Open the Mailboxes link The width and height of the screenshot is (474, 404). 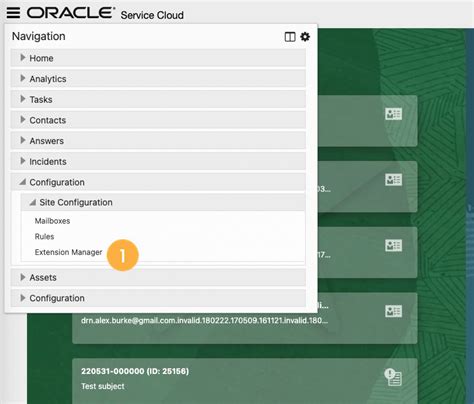(x=52, y=221)
